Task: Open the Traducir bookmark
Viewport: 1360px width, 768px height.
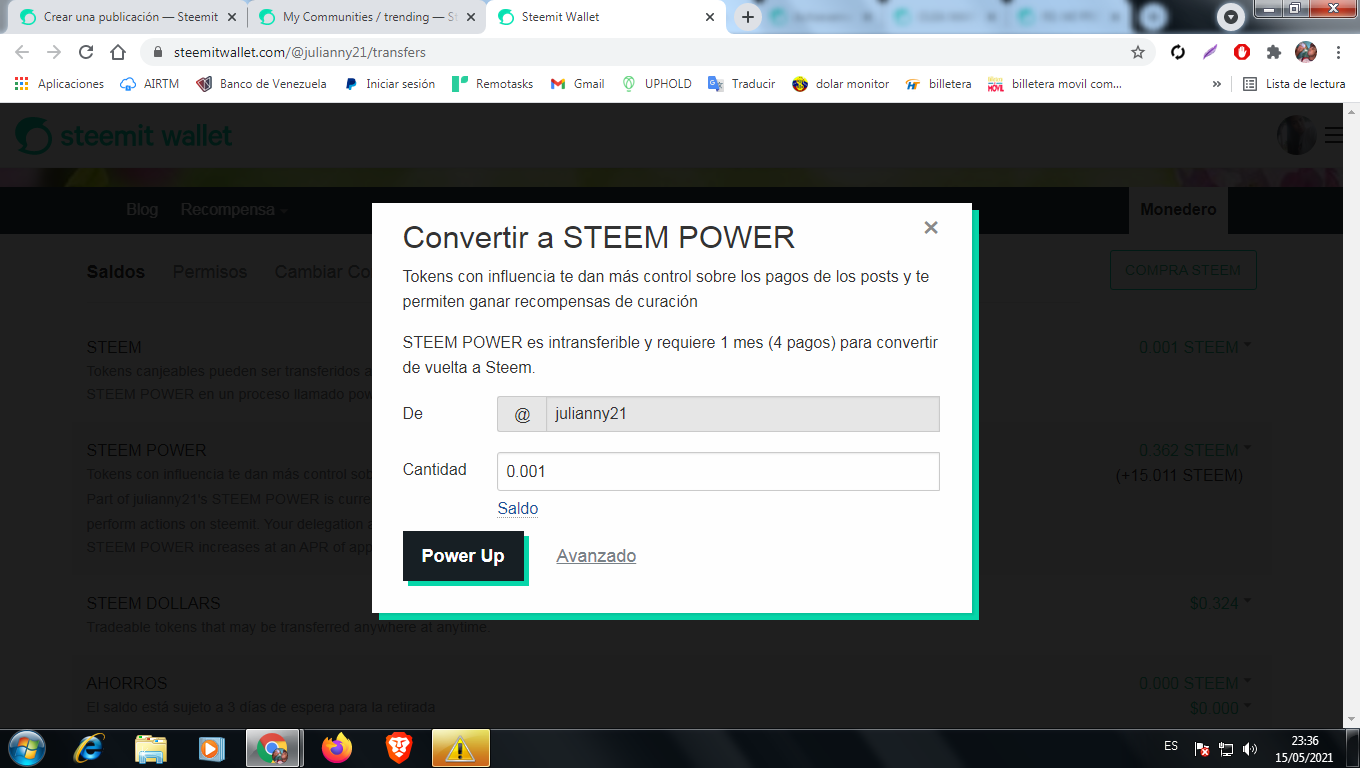Action: click(x=741, y=84)
